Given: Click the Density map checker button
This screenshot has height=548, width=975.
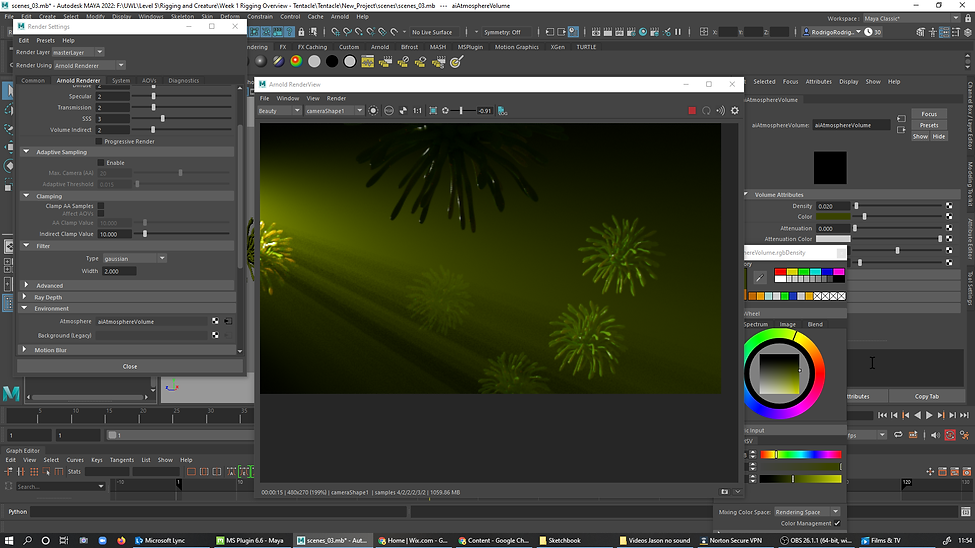Looking at the screenshot, I should (949, 206).
